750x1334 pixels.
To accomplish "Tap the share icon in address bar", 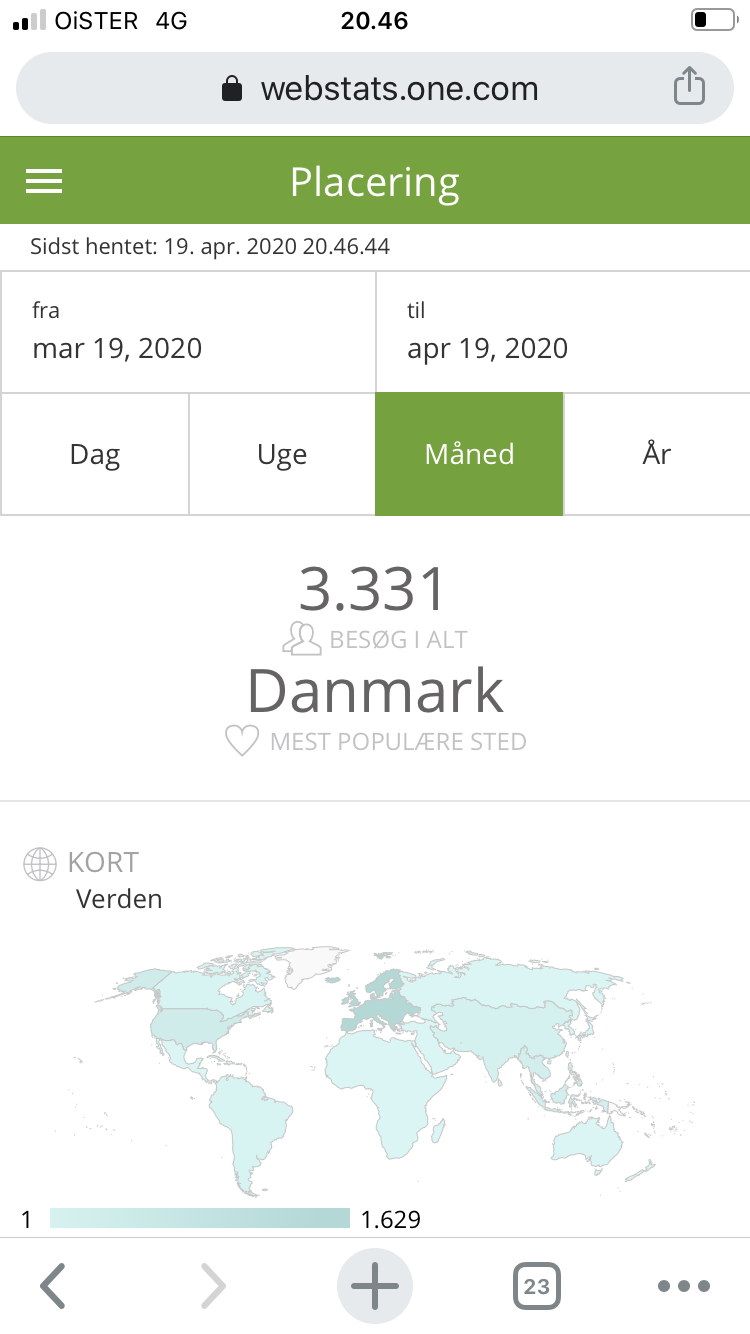I will [x=689, y=88].
